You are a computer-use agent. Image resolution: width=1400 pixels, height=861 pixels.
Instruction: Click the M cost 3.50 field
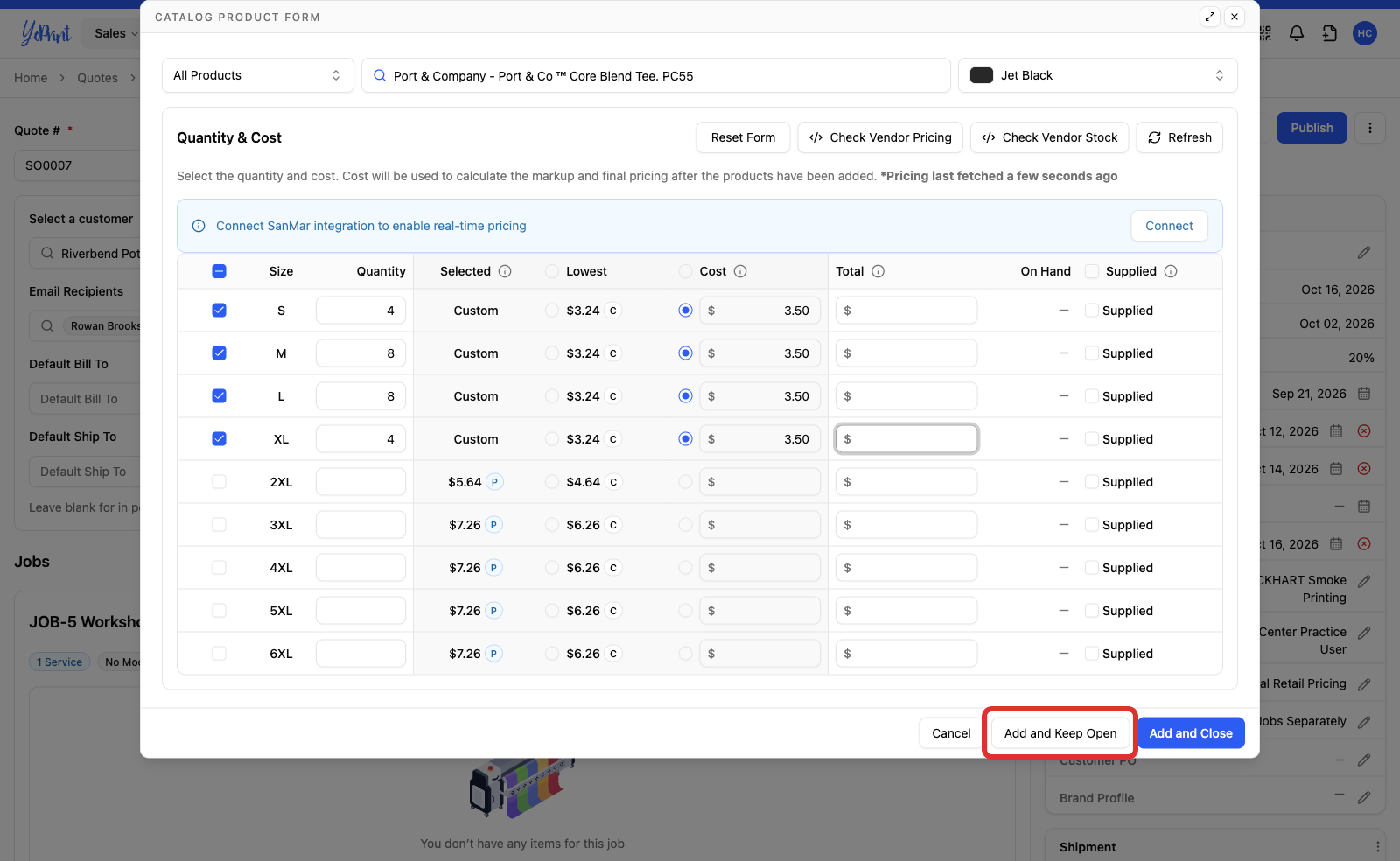pos(759,353)
